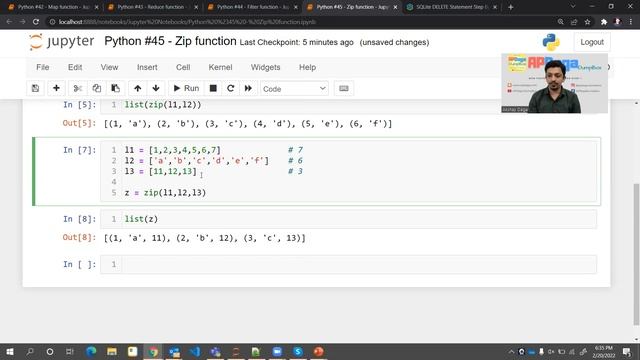The width and height of the screenshot is (640, 360).
Task: Interrupt the kernel with the stop icon
Action: point(213,88)
